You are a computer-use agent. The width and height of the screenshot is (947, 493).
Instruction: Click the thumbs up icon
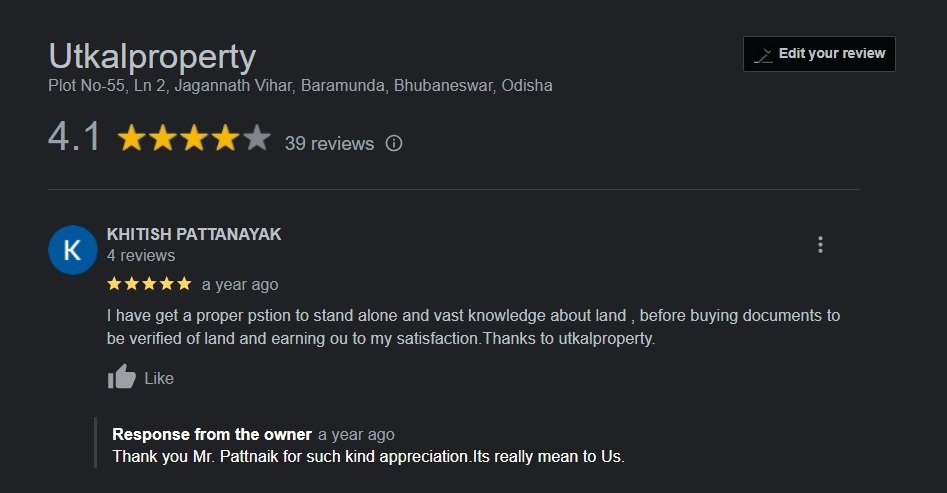(x=122, y=377)
